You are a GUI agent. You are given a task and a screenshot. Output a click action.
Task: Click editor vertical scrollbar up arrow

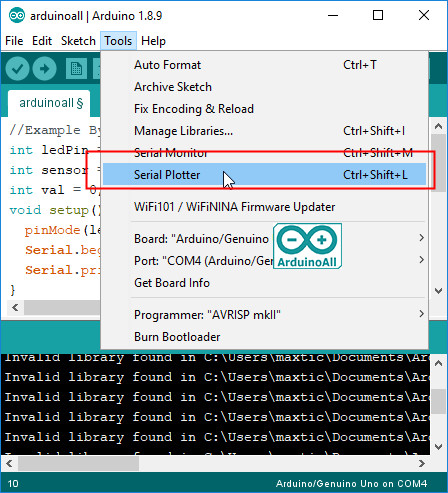(x=439, y=126)
